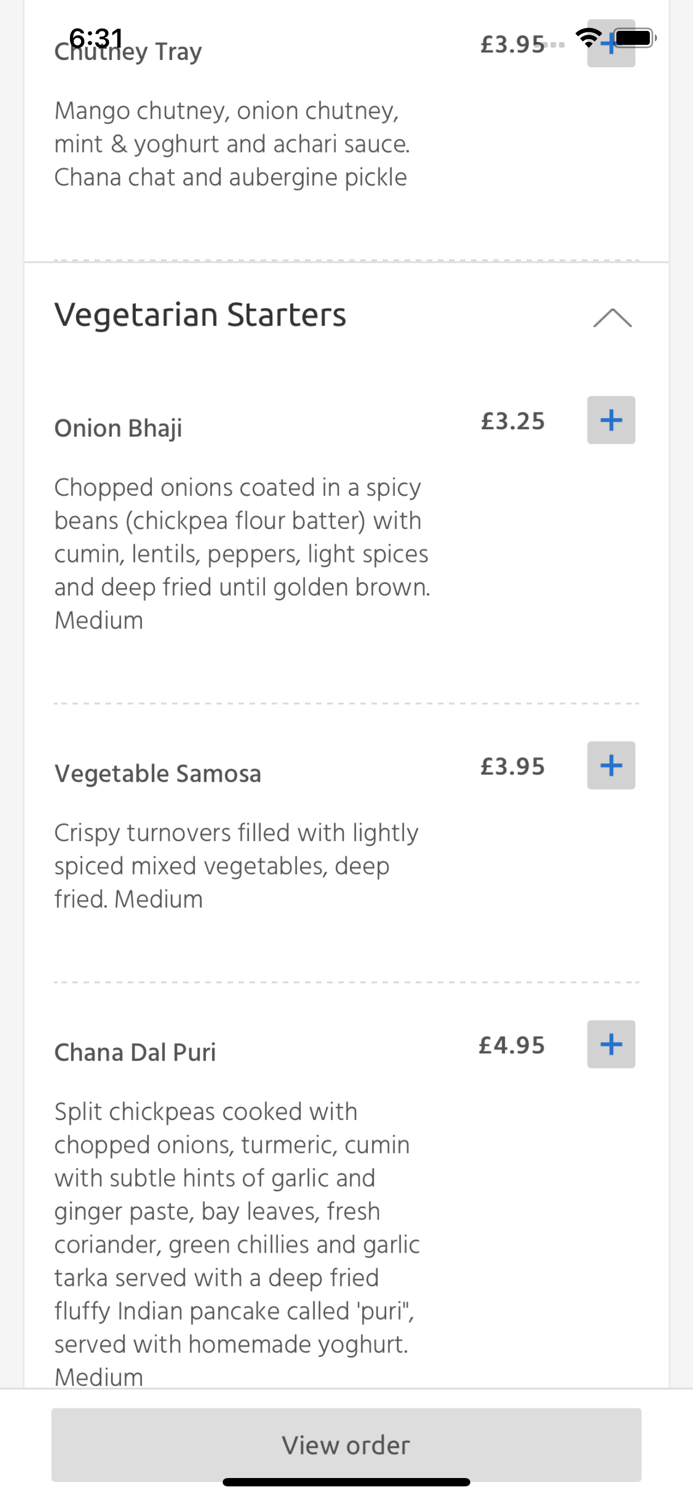
Task: Open the Vegetarian Starters section header
Action: click(x=200, y=315)
